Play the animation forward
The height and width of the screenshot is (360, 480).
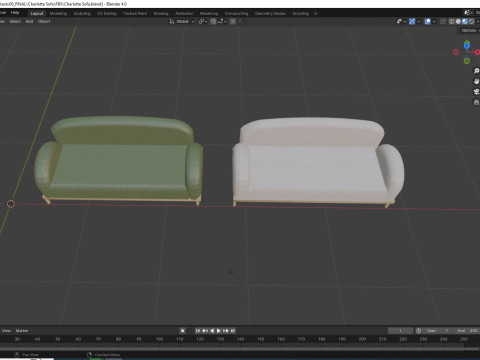point(219,331)
